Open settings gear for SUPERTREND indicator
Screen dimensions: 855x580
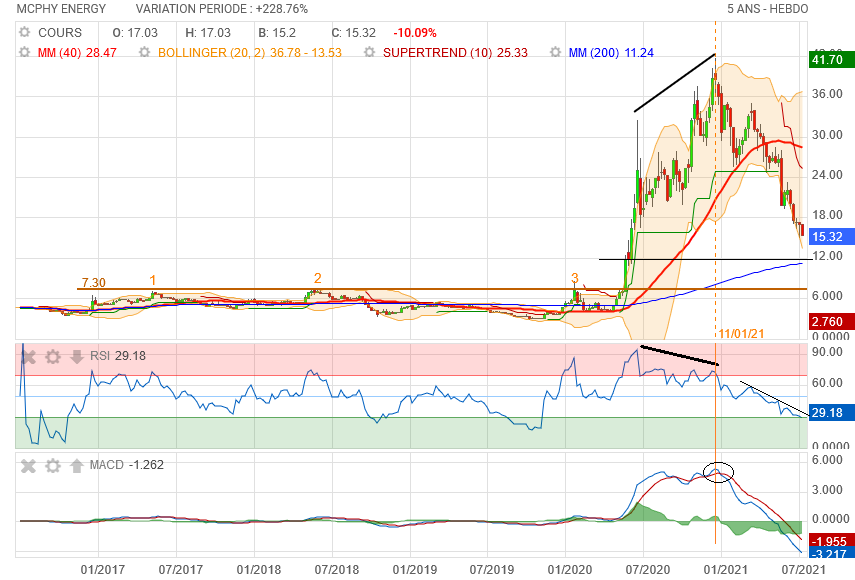[x=370, y=52]
